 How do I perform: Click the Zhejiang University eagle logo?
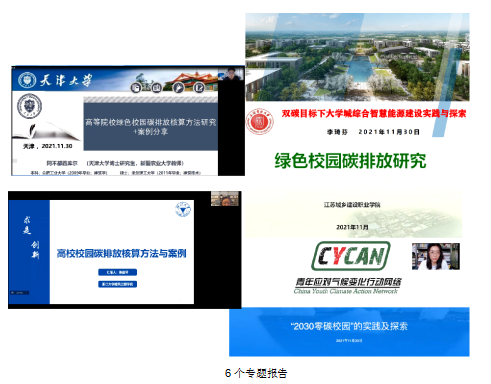tap(183, 209)
